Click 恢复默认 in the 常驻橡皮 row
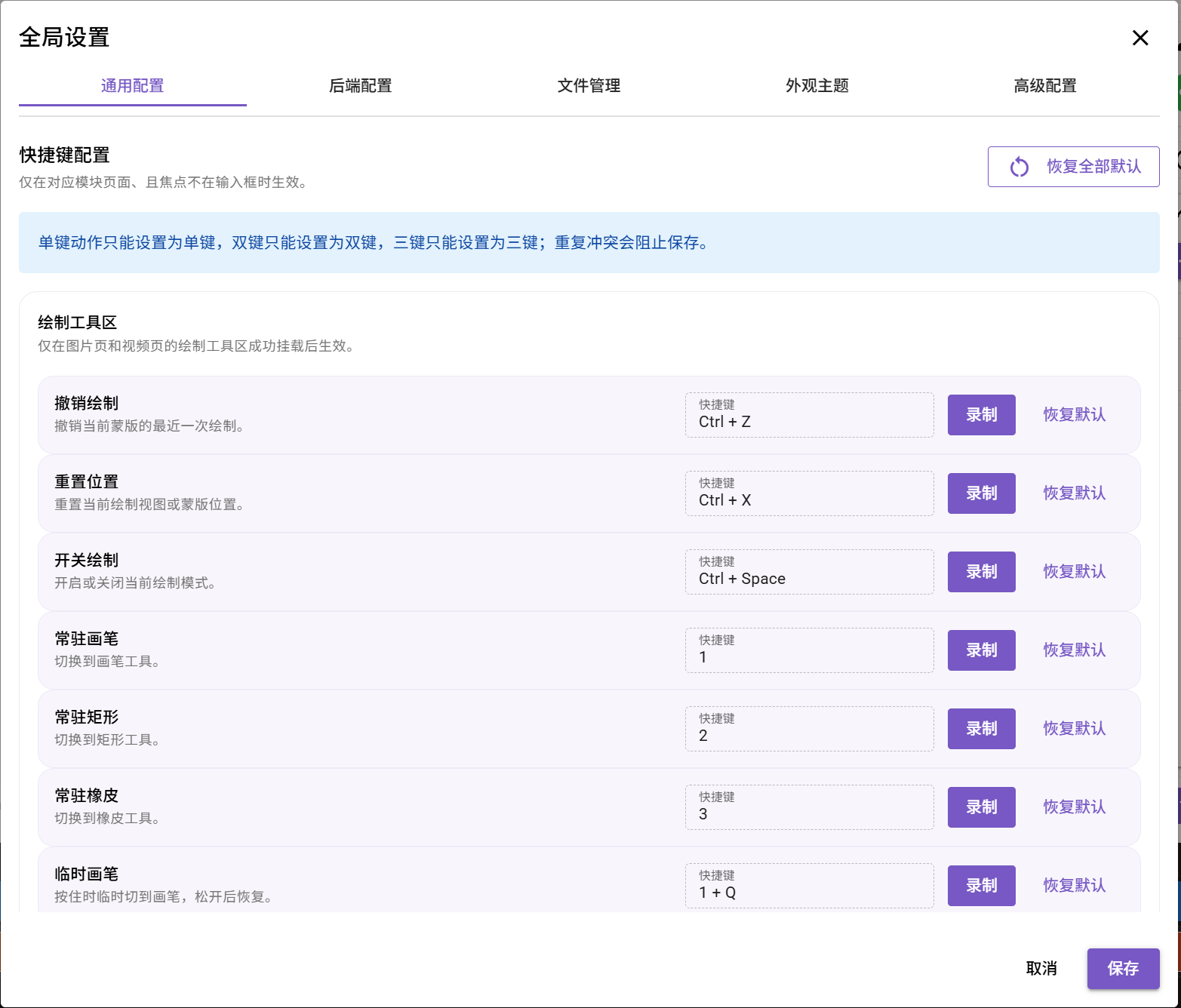Screen dimensions: 1181x1008 [1075, 807]
